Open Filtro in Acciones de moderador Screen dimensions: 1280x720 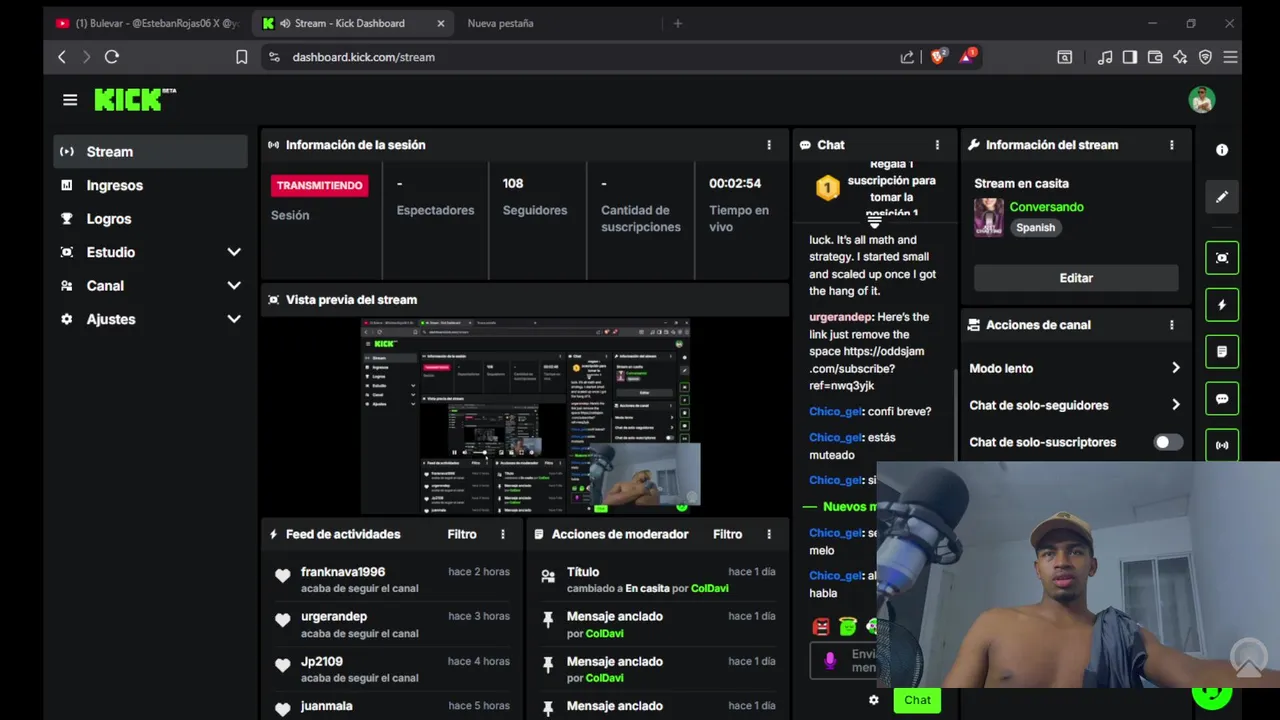tap(727, 534)
